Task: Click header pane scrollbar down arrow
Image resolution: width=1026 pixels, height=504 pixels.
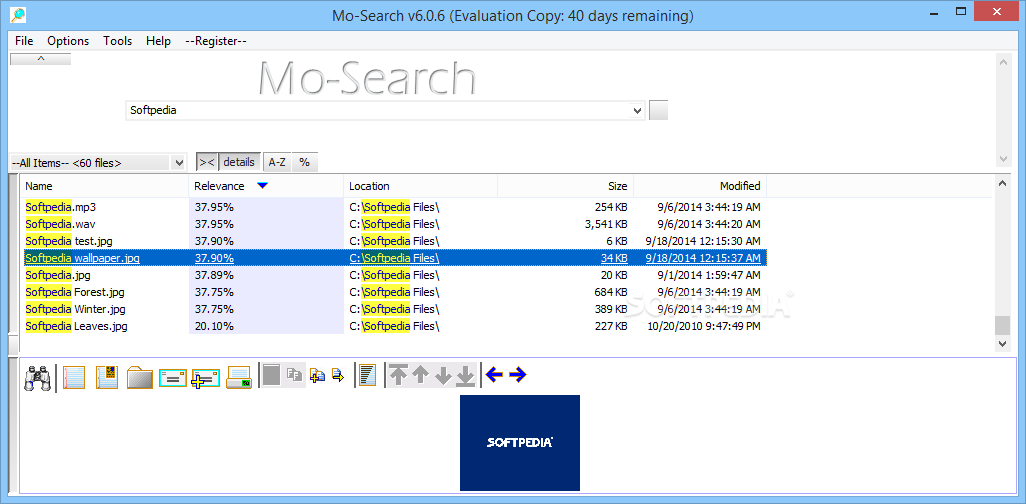Action: [x=1002, y=159]
